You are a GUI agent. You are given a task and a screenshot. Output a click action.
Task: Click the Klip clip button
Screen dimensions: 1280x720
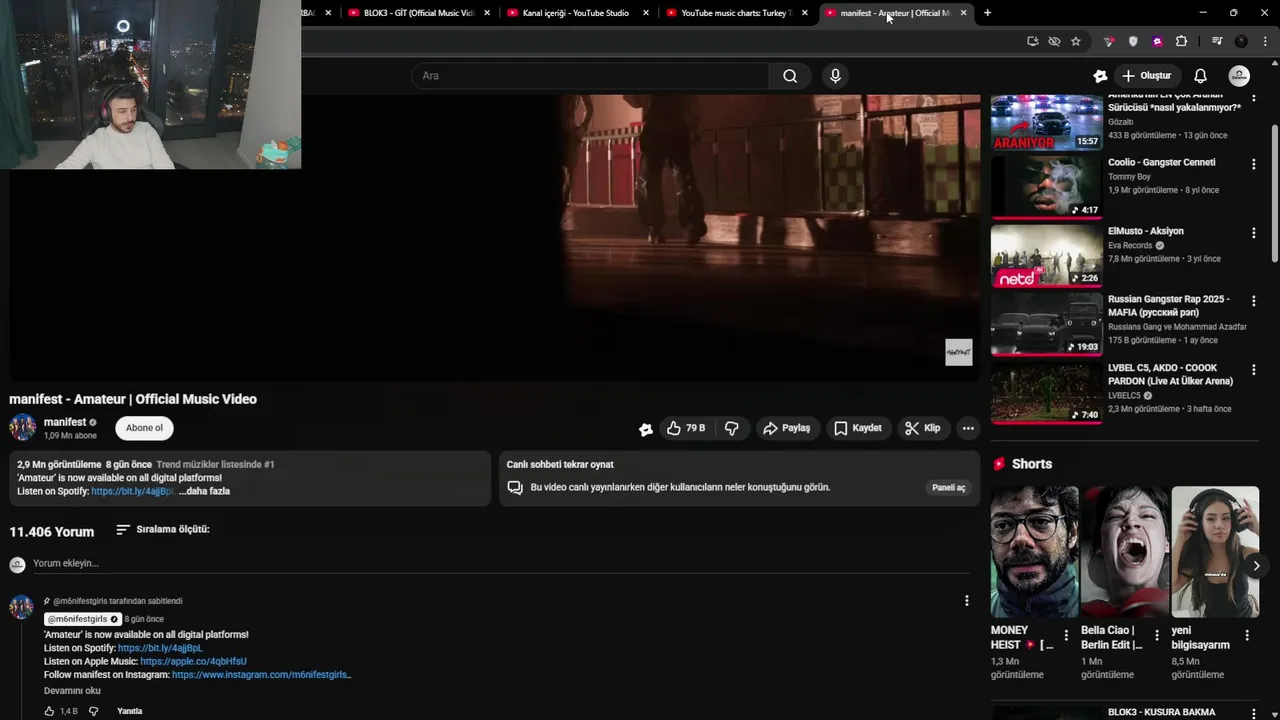click(x=922, y=428)
